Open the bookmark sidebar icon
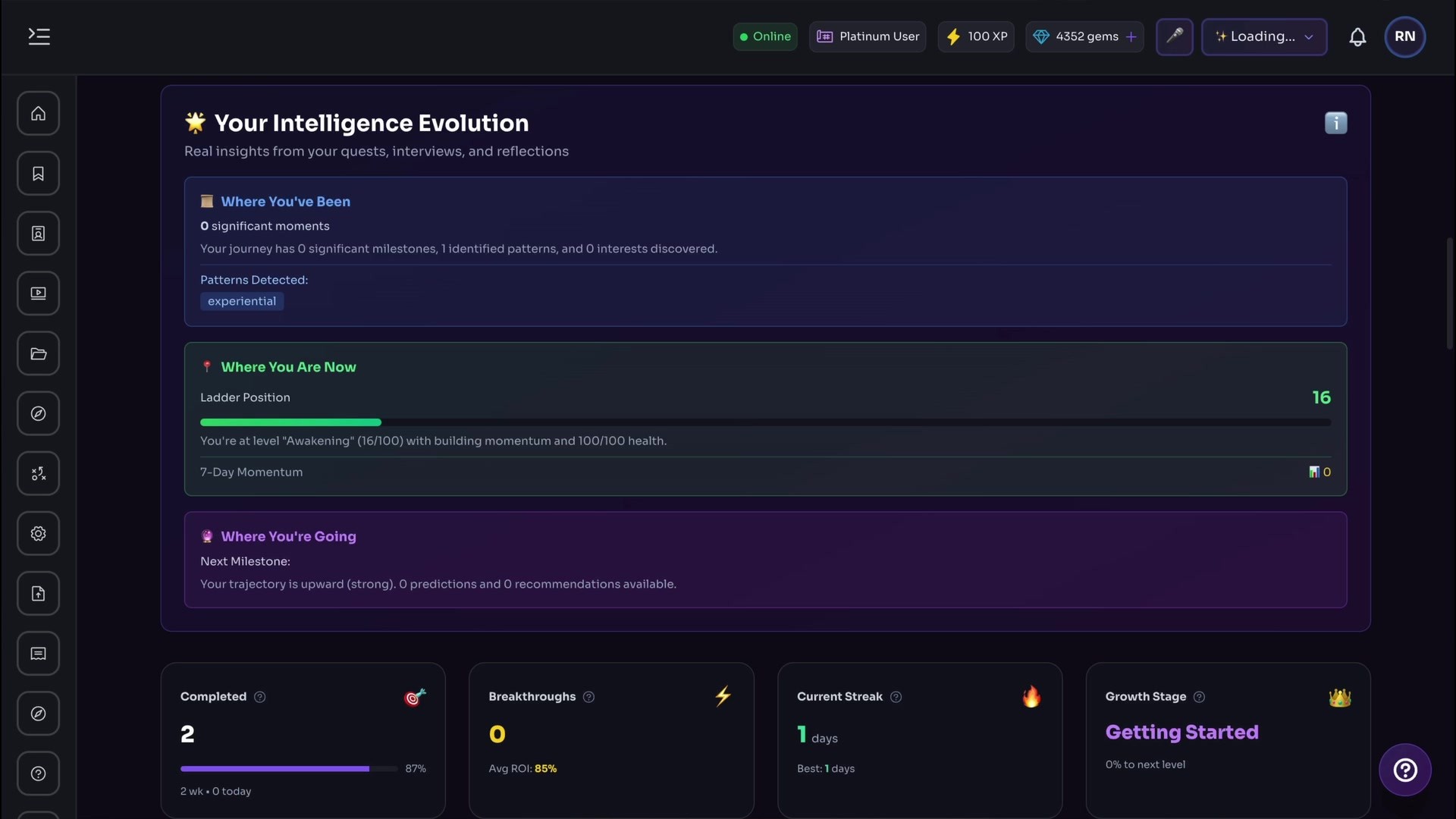Viewport: 1456px width, 819px height. pos(38,174)
